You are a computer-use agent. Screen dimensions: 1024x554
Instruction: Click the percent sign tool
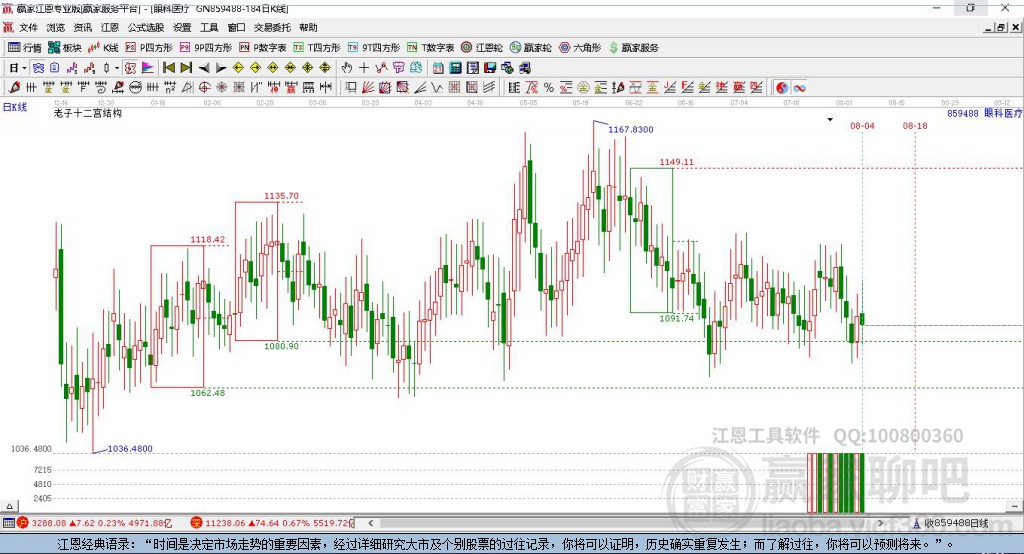[549, 88]
